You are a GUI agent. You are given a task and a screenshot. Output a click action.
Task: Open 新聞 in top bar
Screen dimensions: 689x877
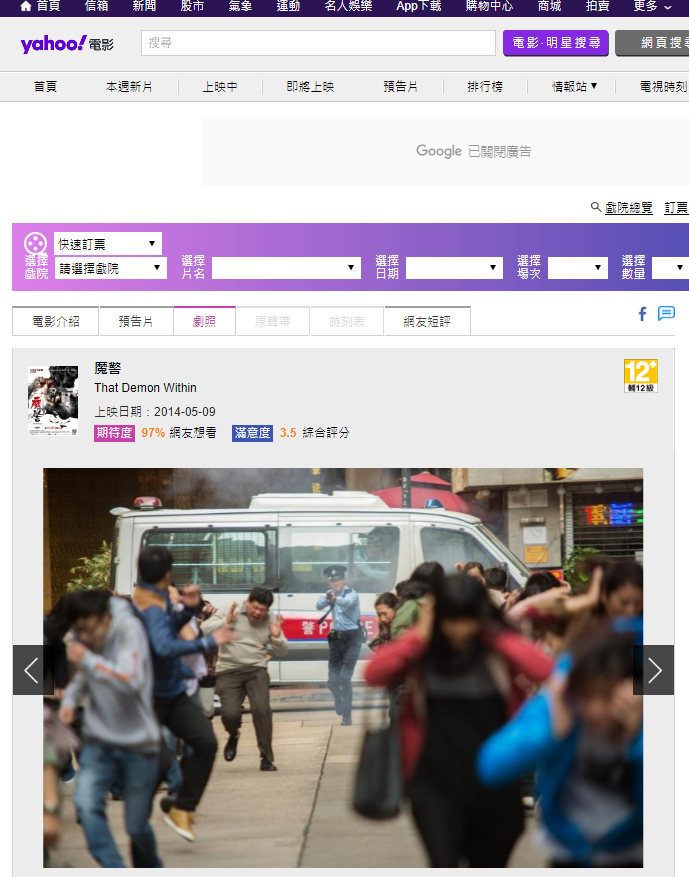144,6
